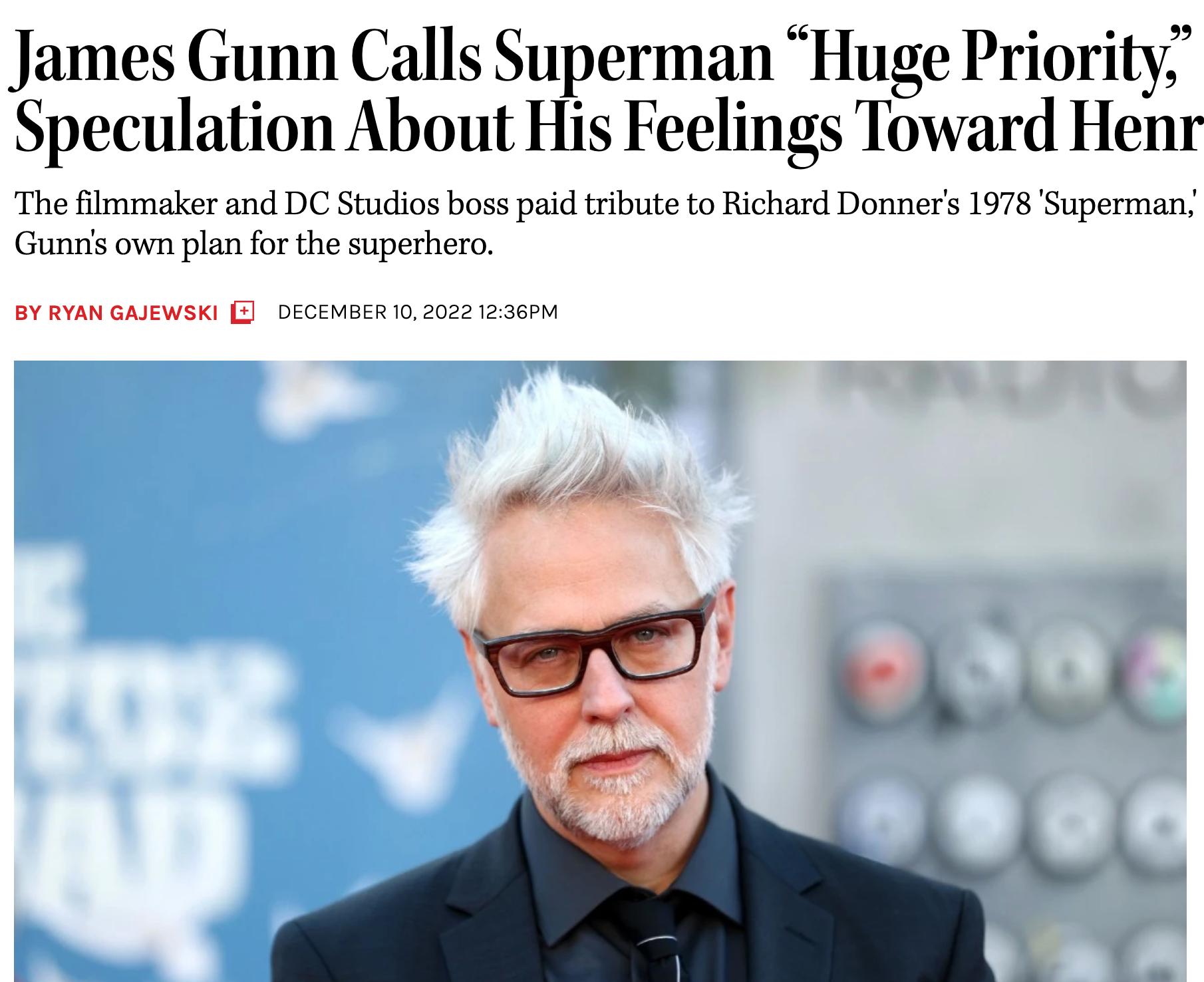Click the line 'Gunn's own plan for the superhero.'
This screenshot has width=1204, height=982.
[x=254, y=245]
